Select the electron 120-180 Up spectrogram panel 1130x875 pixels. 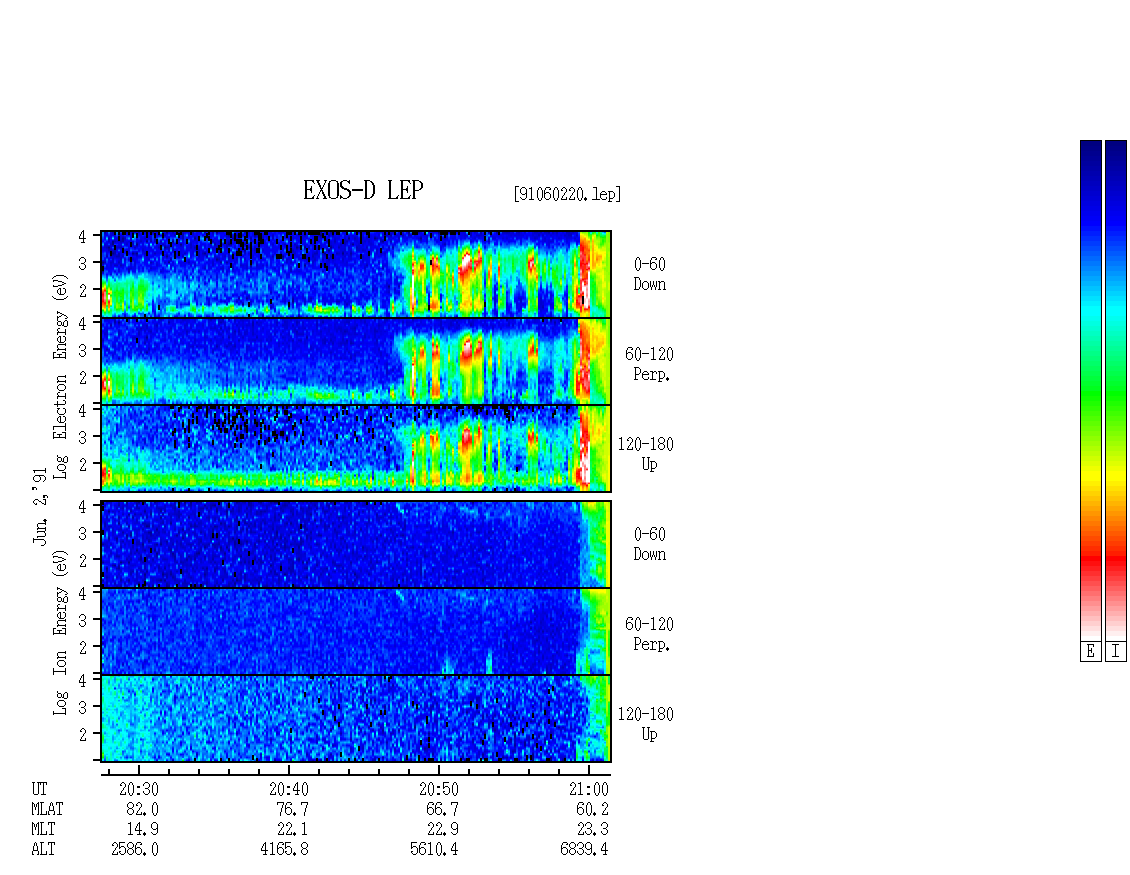pos(356,448)
